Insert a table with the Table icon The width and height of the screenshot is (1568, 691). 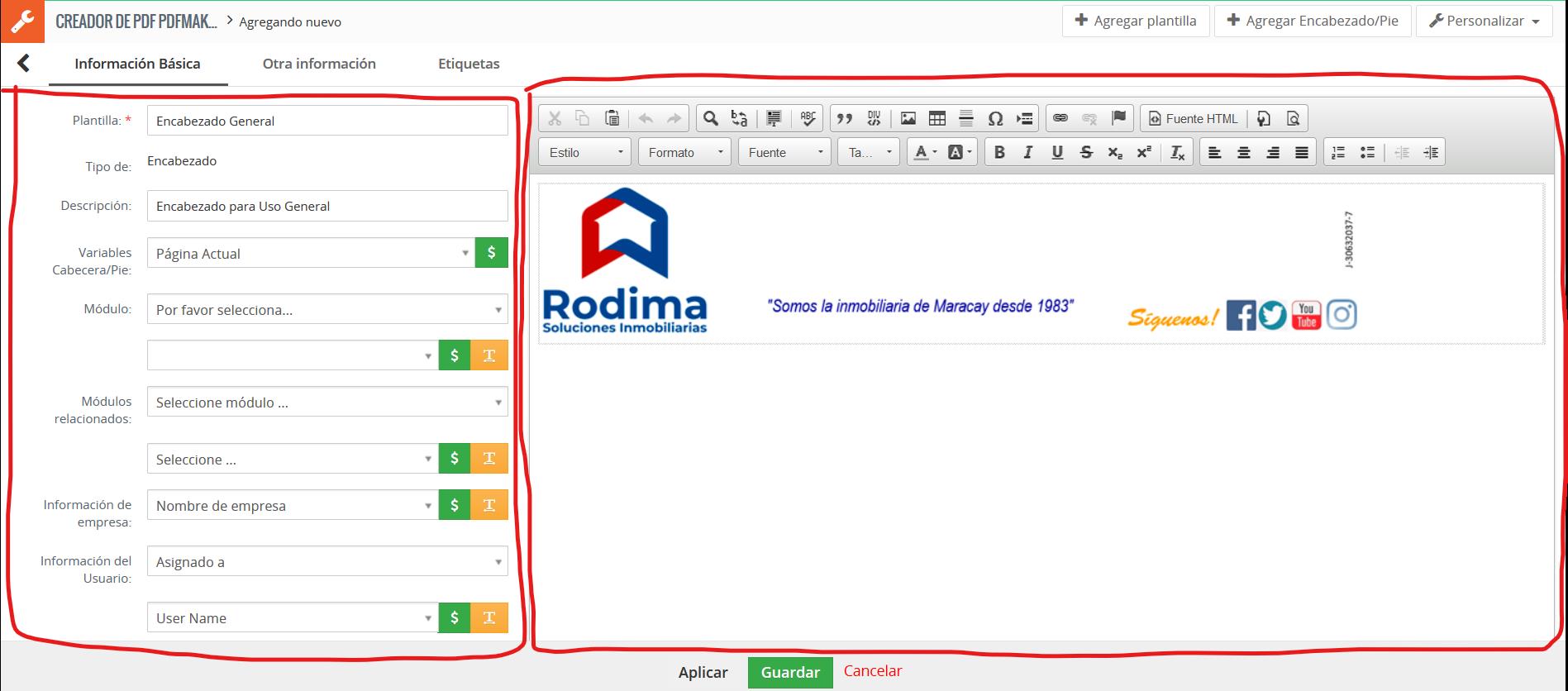pos(937,119)
